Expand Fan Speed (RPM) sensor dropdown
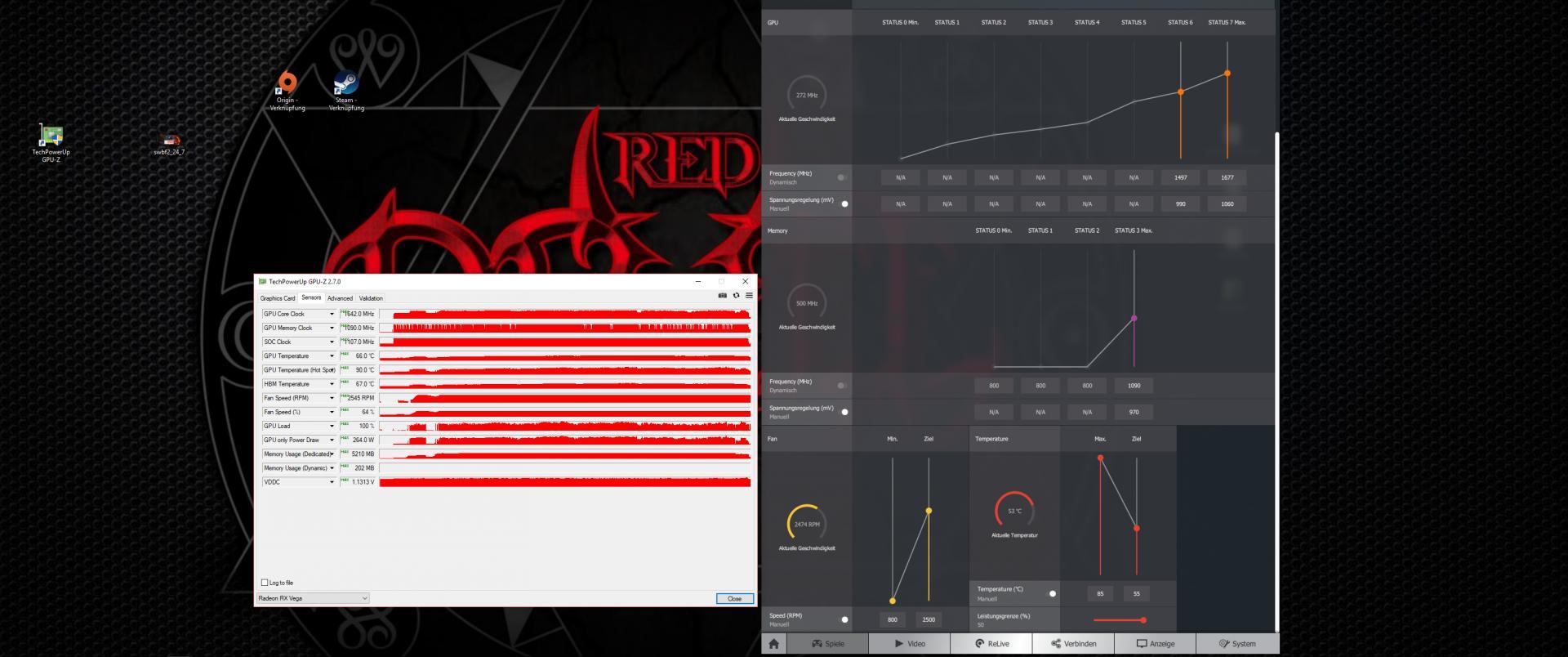 point(332,398)
